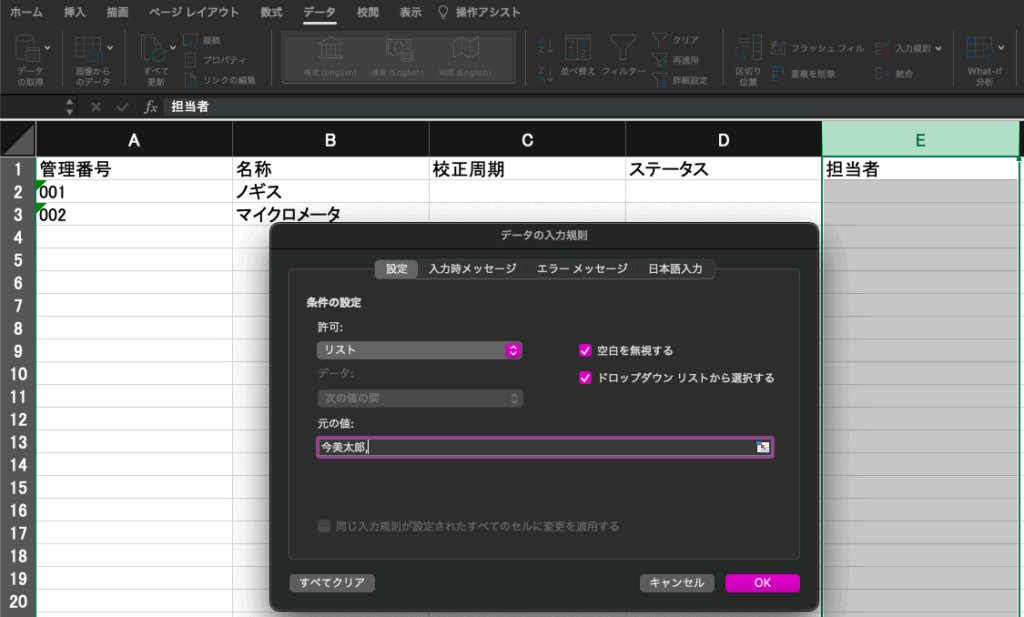This screenshot has height=617, width=1024.
Task: Click the Flash Fill (フラッシュ フィル) icon
Action: 780,48
